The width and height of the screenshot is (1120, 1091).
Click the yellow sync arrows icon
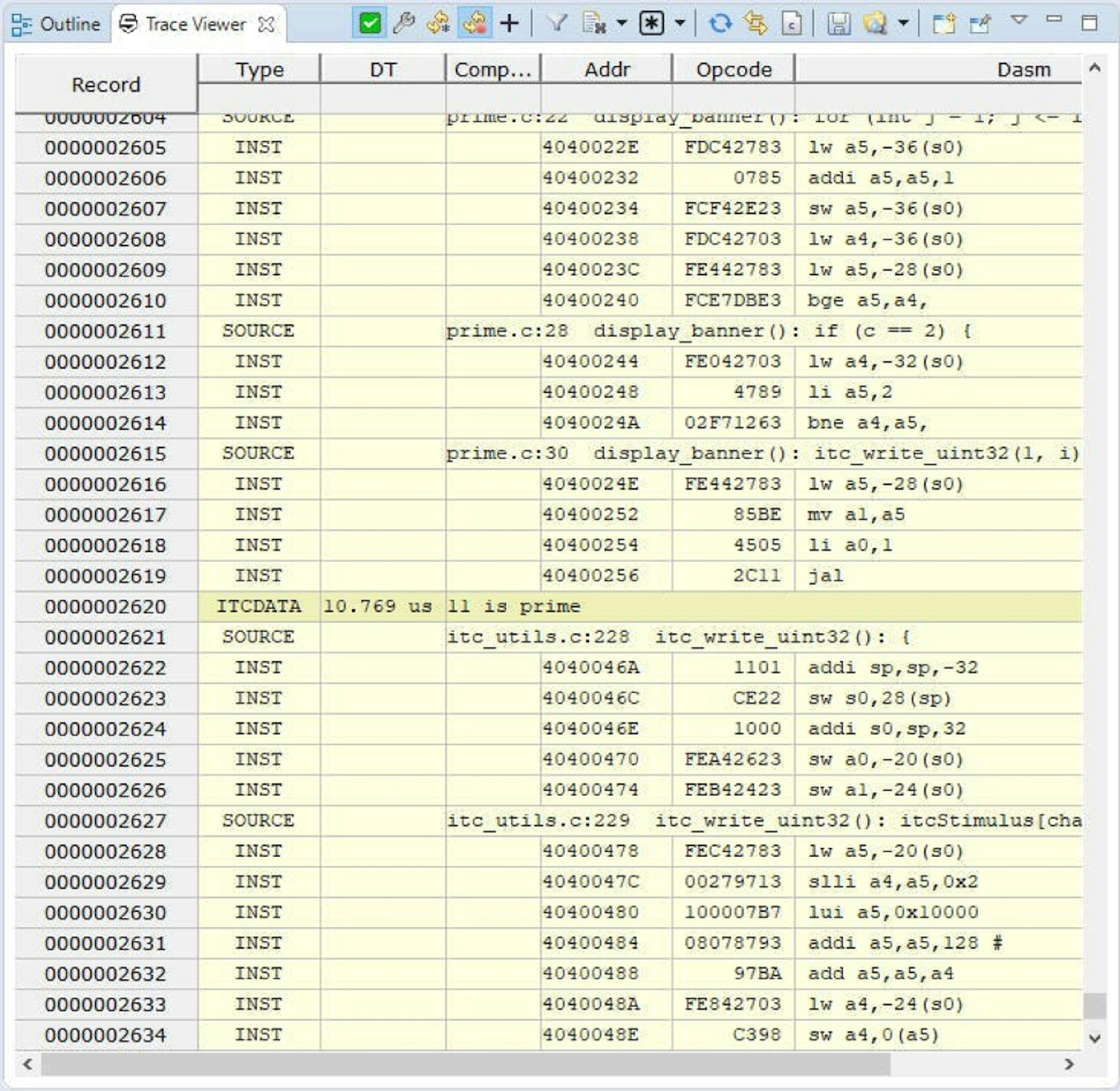coord(756,24)
